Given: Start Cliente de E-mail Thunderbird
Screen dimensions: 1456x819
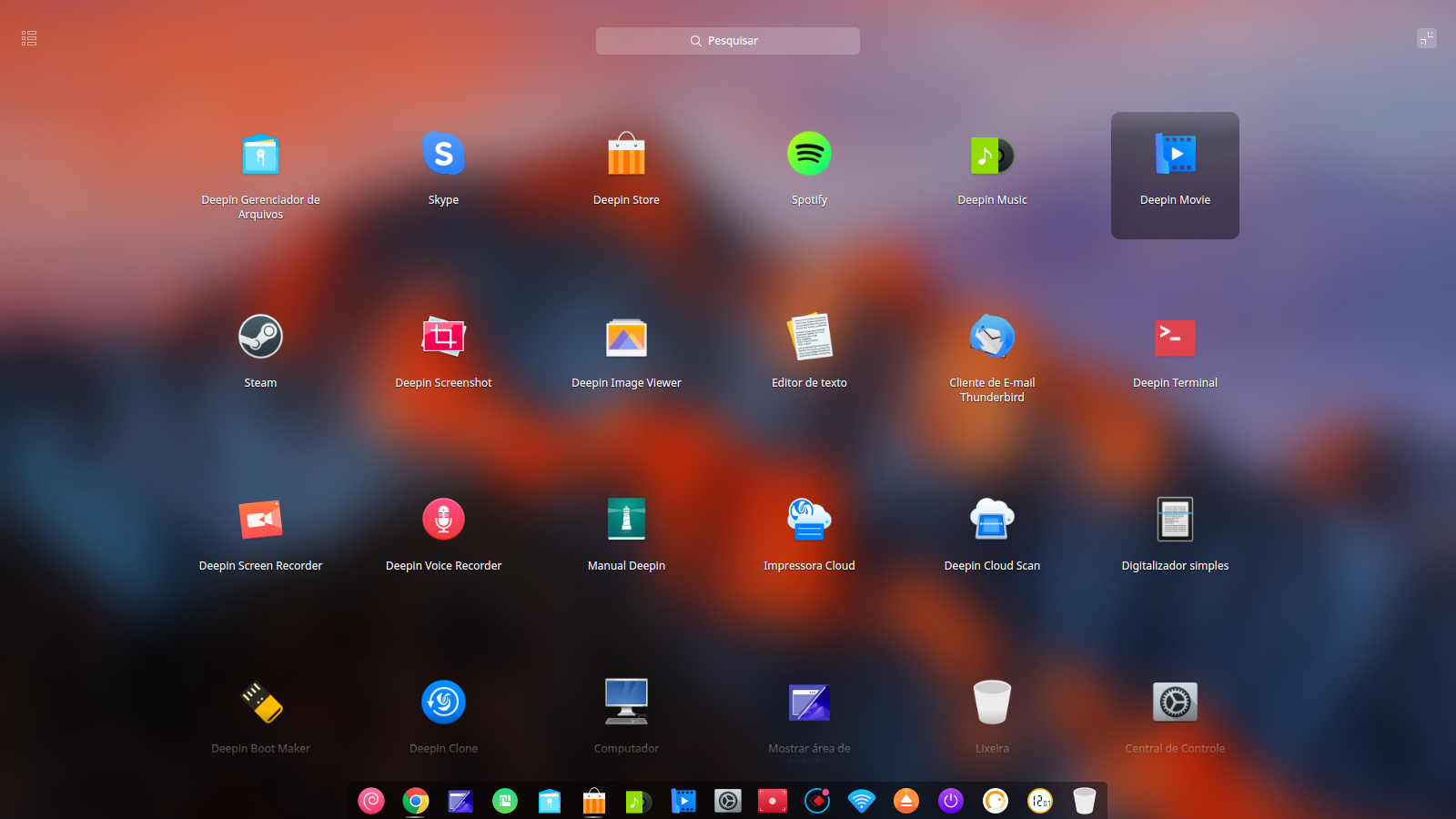Looking at the screenshot, I should pos(992,338).
